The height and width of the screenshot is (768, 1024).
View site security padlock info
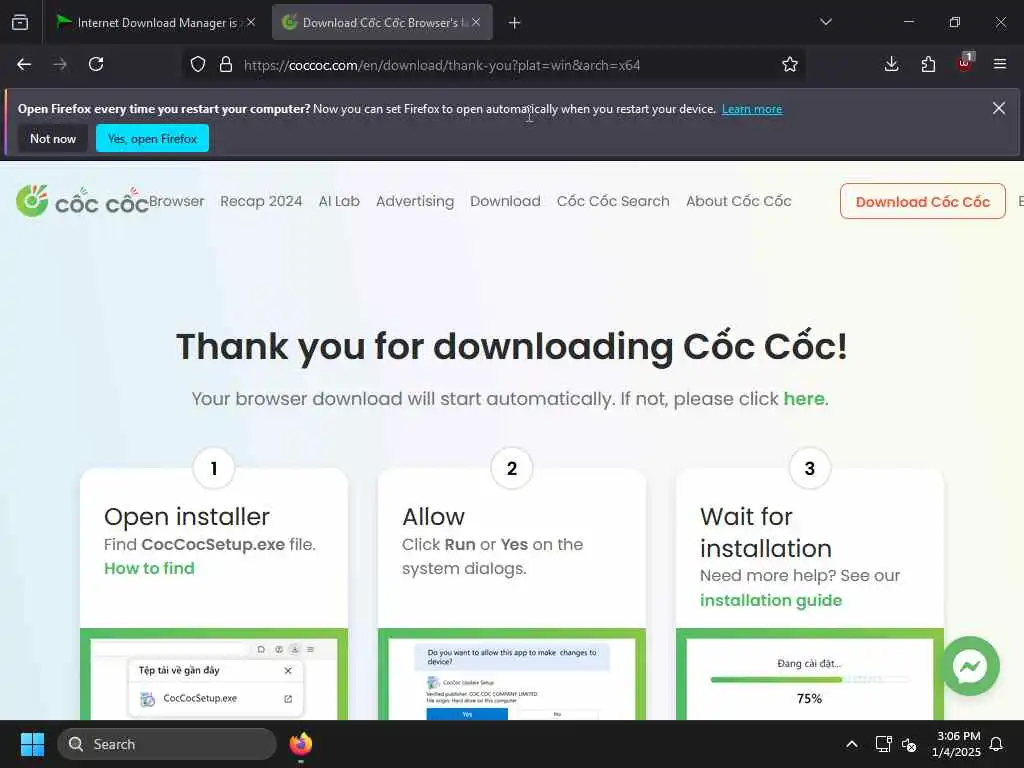point(226,65)
